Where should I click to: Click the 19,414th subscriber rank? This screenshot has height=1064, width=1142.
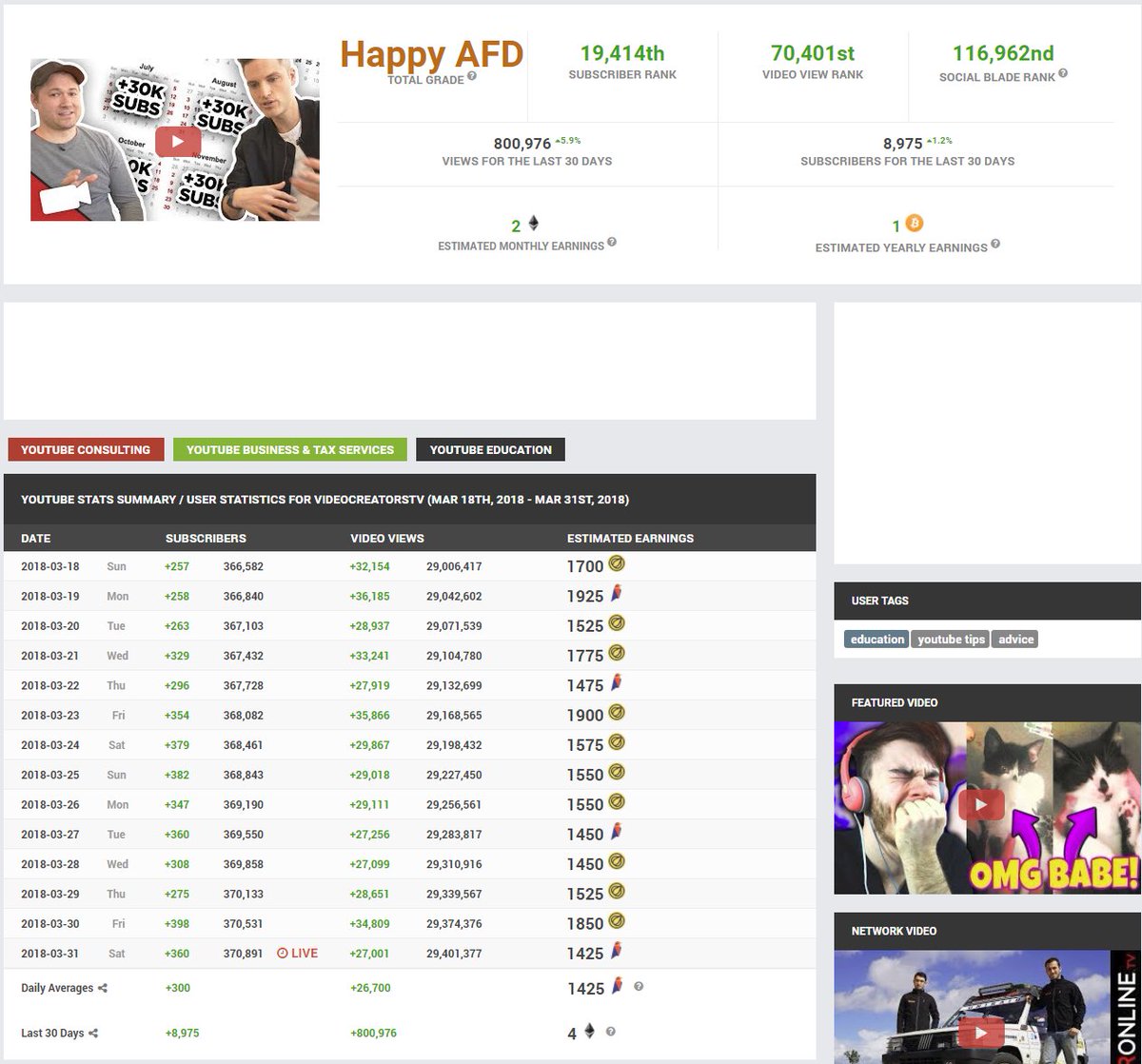click(x=622, y=53)
